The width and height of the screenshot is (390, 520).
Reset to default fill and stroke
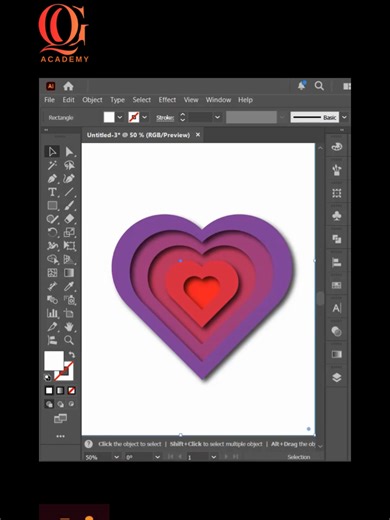click(x=48, y=378)
